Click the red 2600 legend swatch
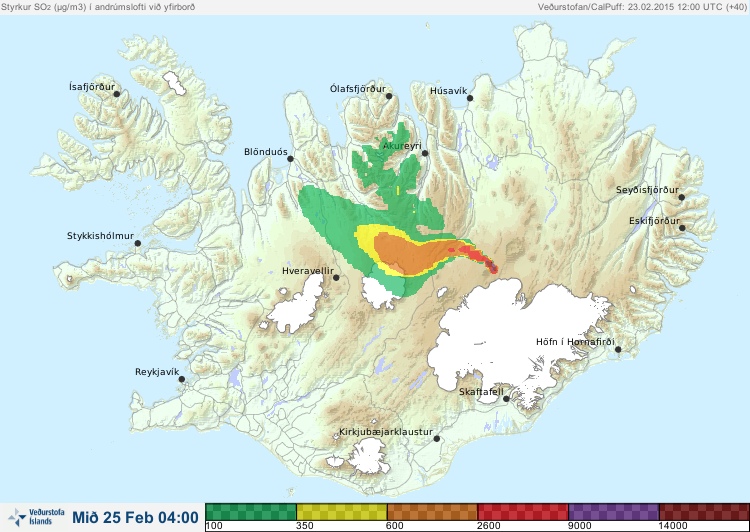Viewport: 750px width, 532px height. click(523, 511)
